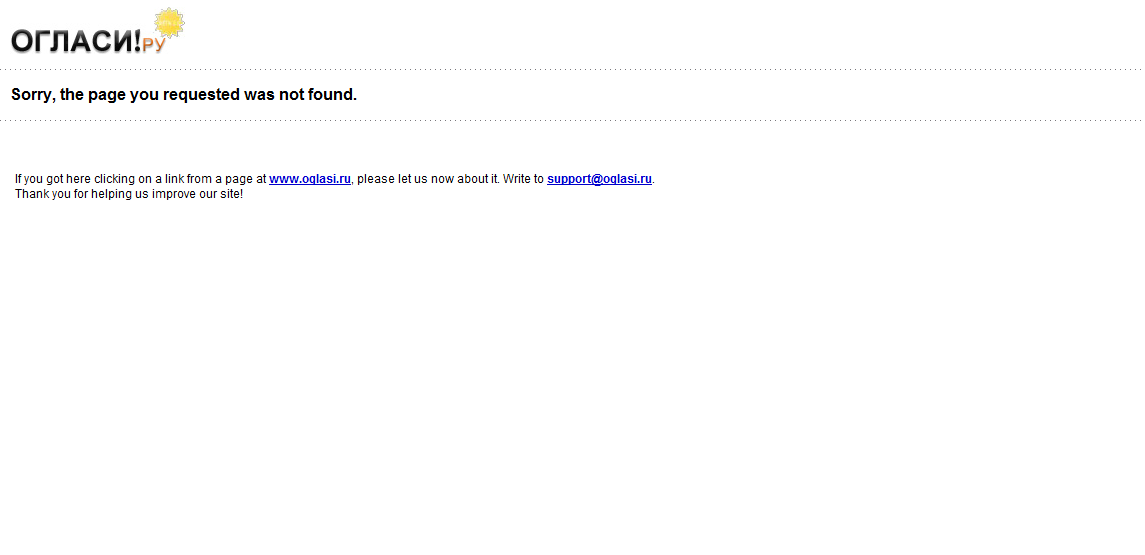Image resolution: width=1145 pixels, height=555 pixels.
Task: Click the letter О starting the logo
Action: pos(23,41)
